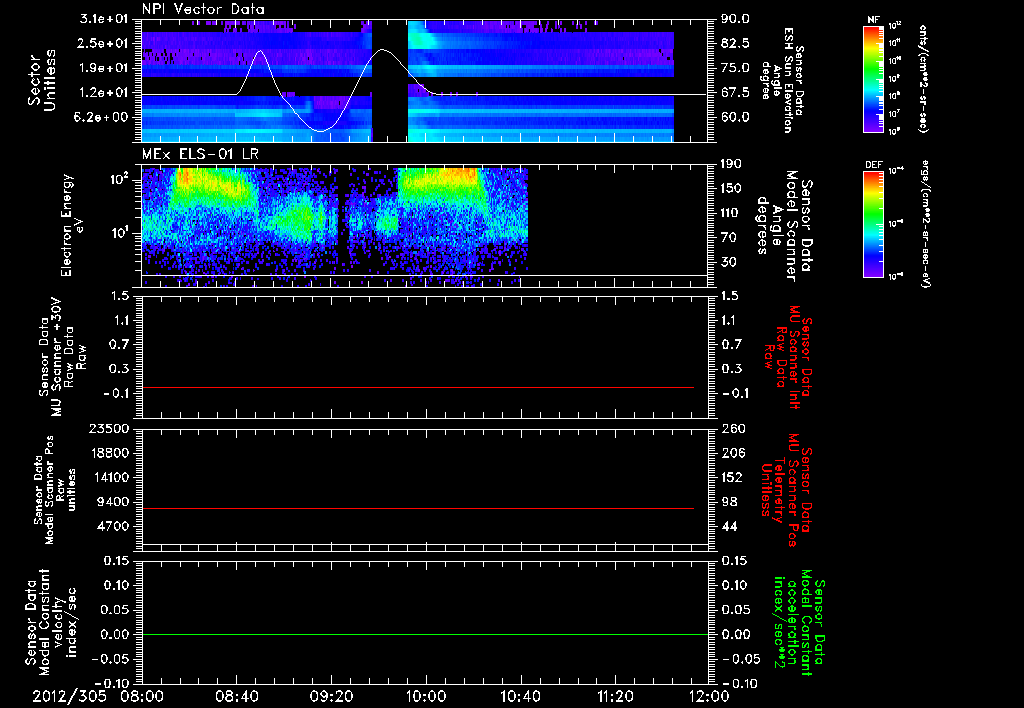This screenshot has height=708, width=1024.
Task: Click the 30 scanner angle tick label
Action: [x=728, y=262]
